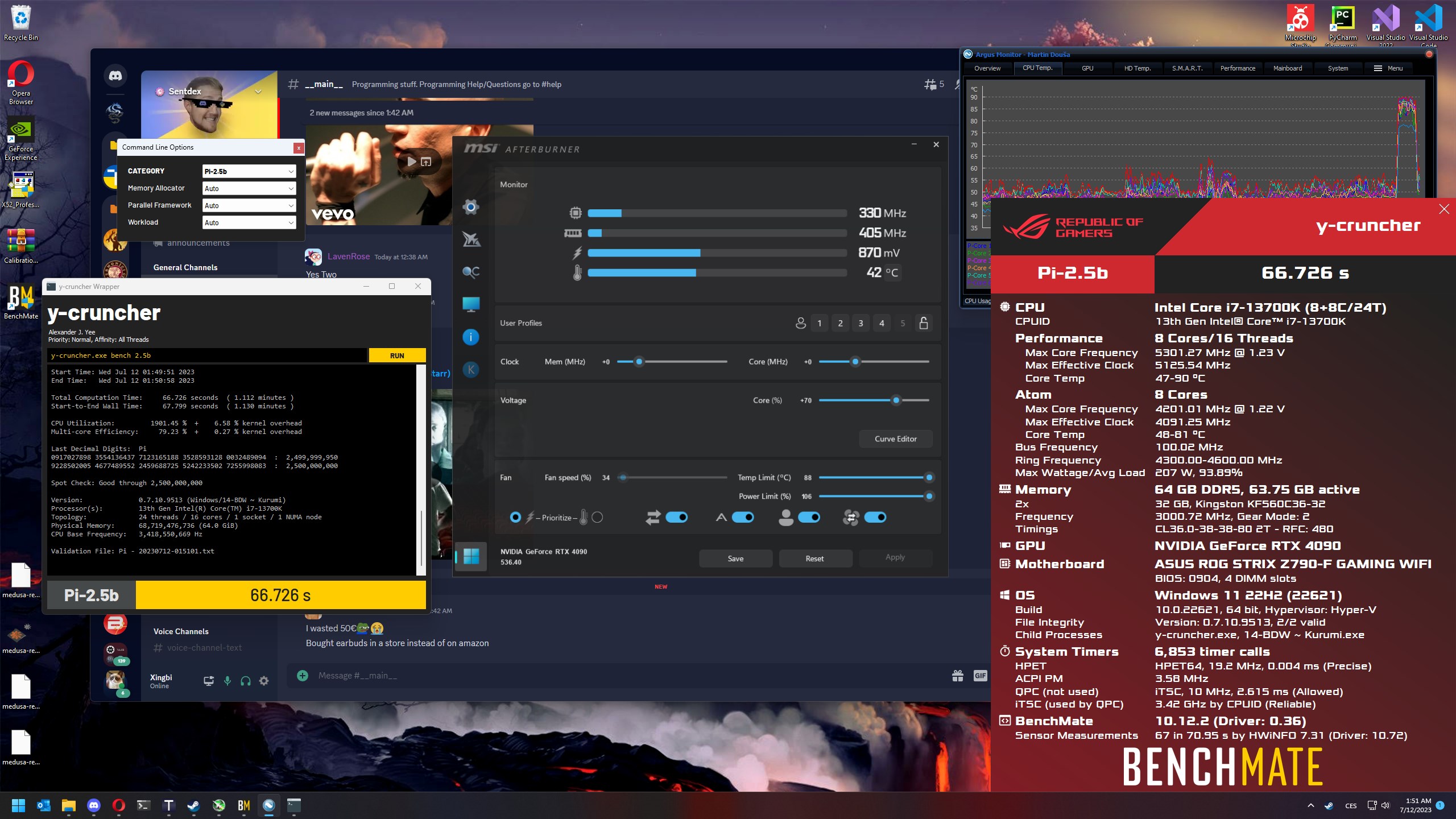The image size is (1456, 819).
Task: Open GeForce Experience desktop shortcut
Action: [21, 139]
